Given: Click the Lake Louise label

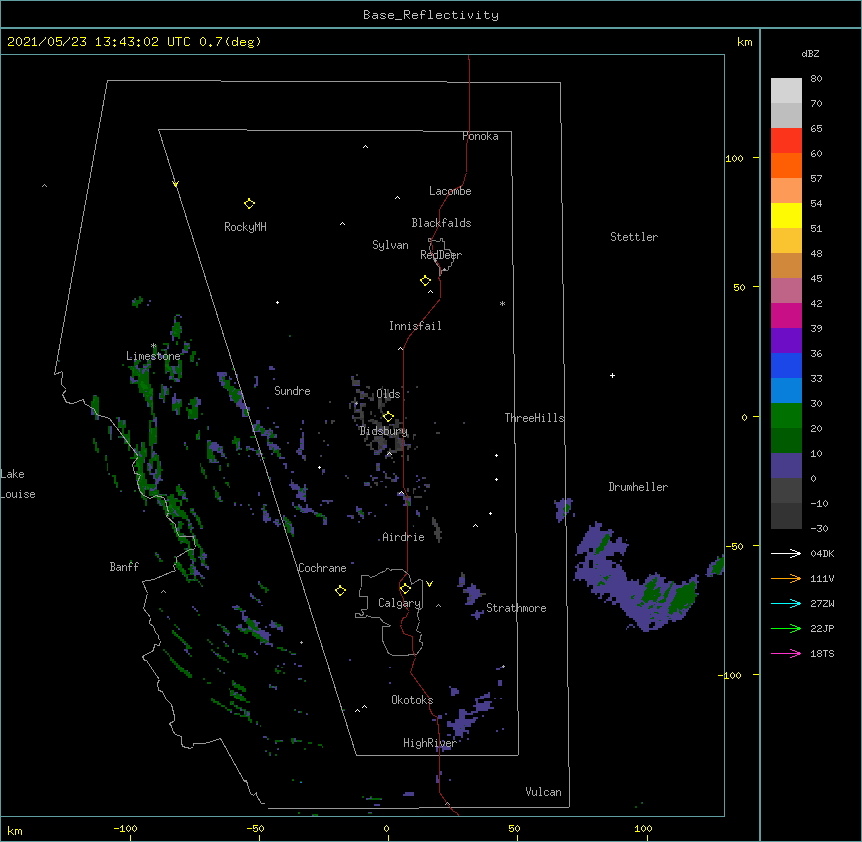Looking at the screenshot, I should click(18, 484).
